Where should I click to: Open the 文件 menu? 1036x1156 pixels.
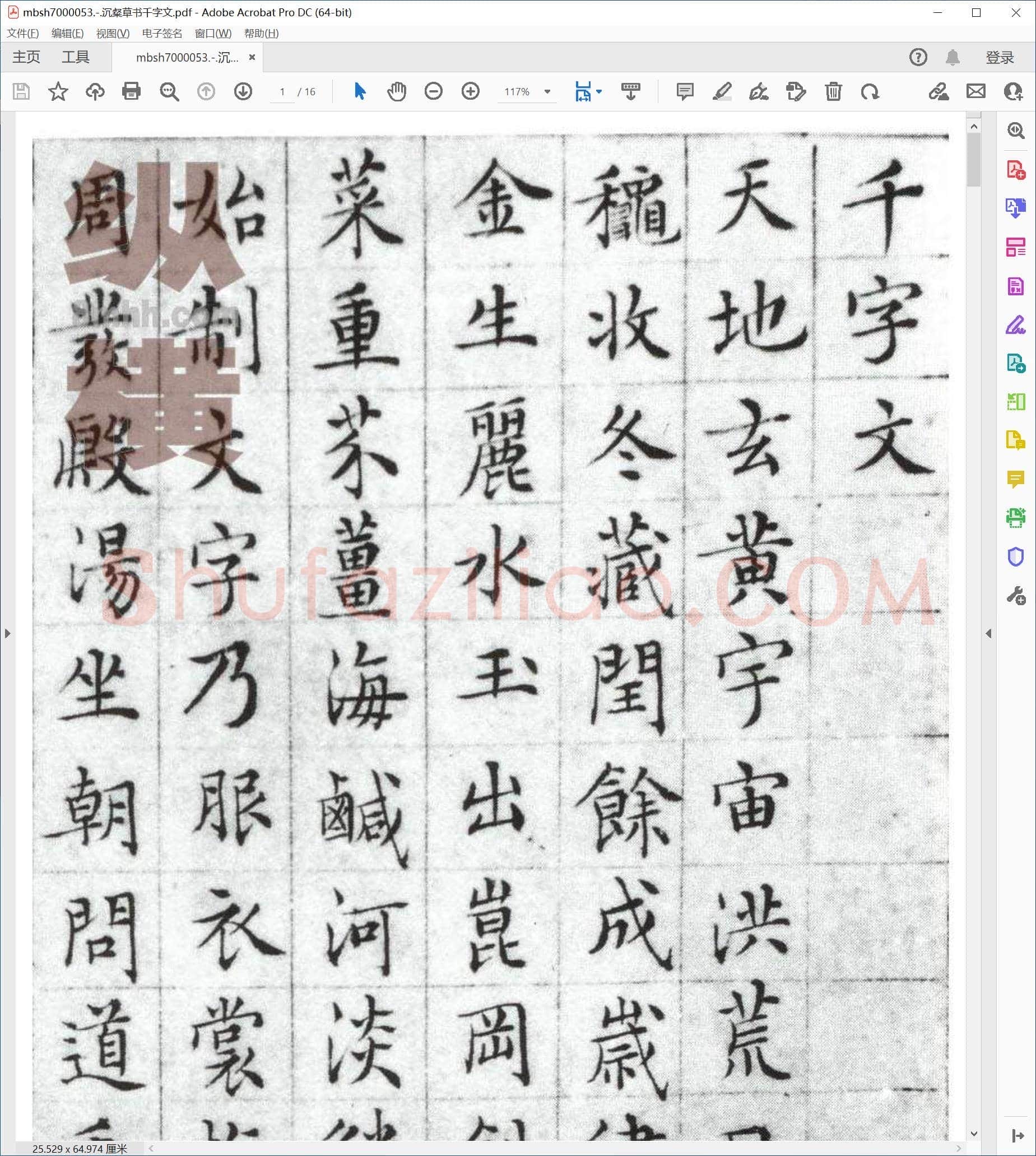(23, 33)
